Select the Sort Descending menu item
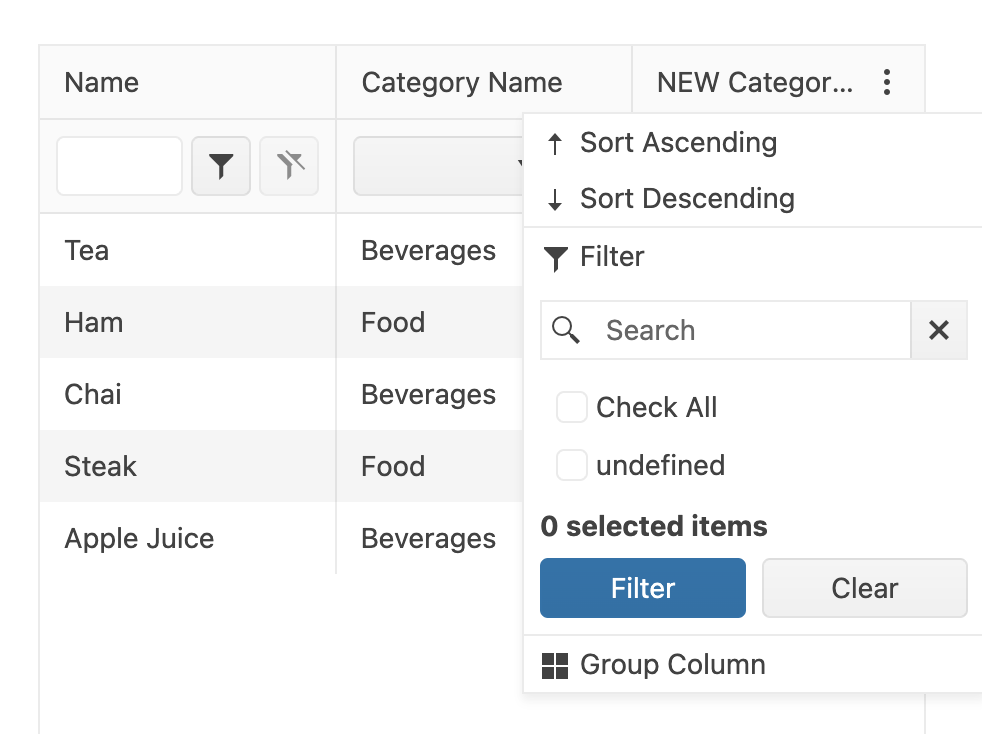Screen dimensions: 982x734 click(687, 199)
